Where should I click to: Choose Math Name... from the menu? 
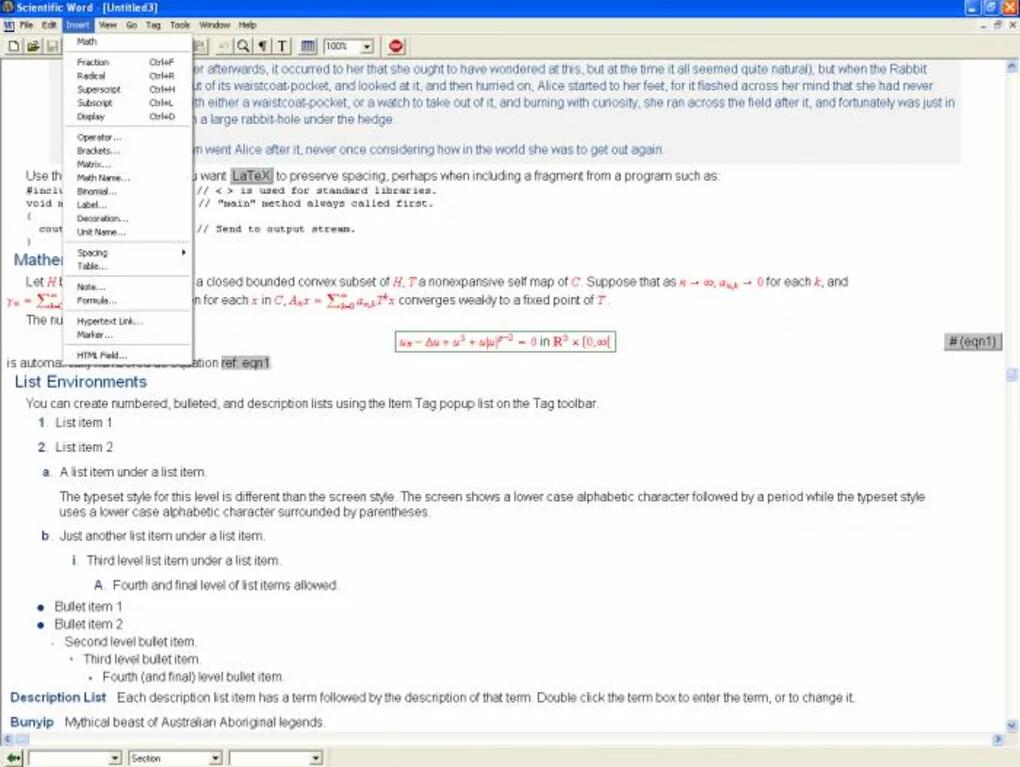(x=128, y=178)
